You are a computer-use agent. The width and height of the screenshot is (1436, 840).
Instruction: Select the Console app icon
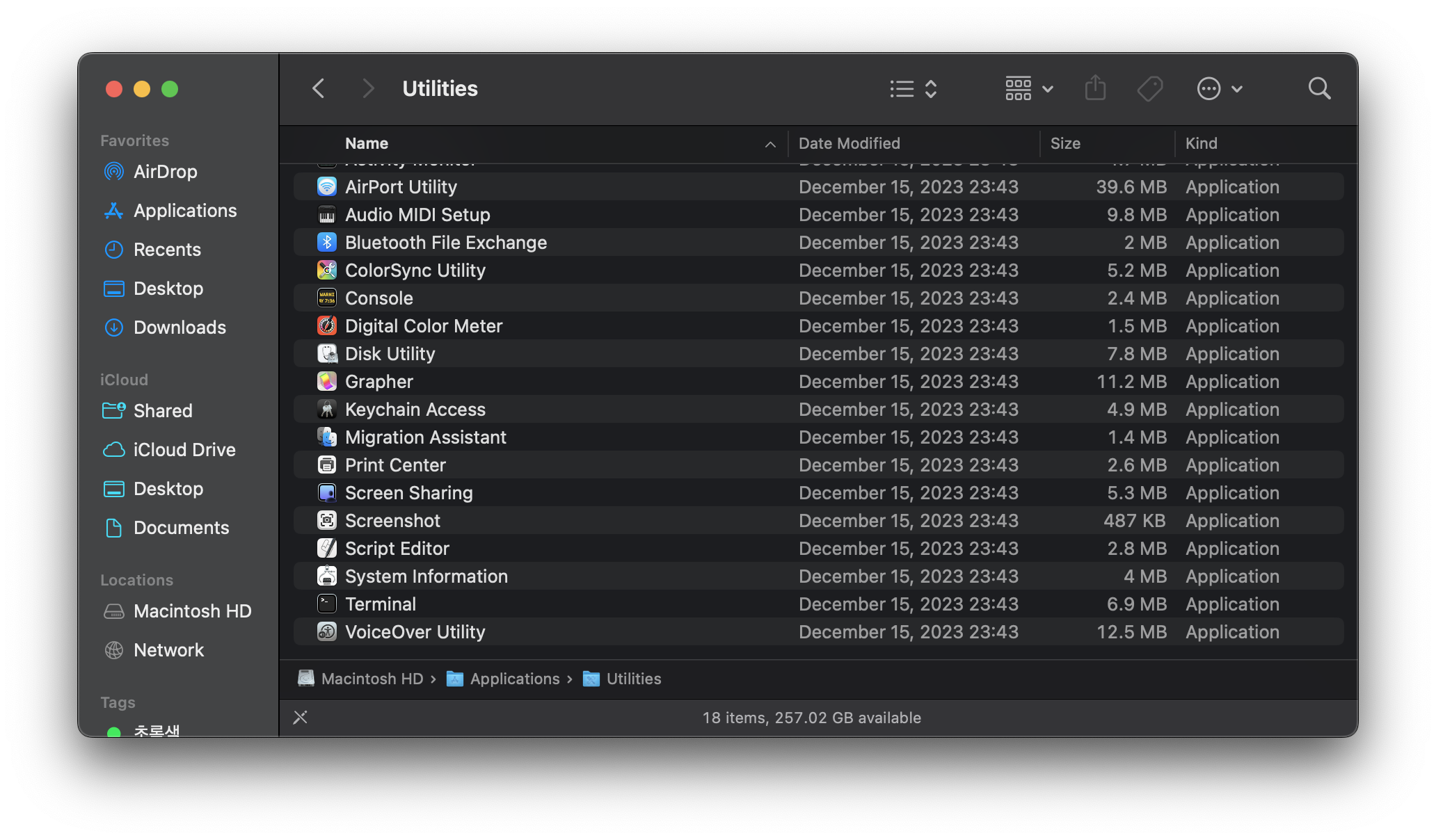tap(327, 298)
